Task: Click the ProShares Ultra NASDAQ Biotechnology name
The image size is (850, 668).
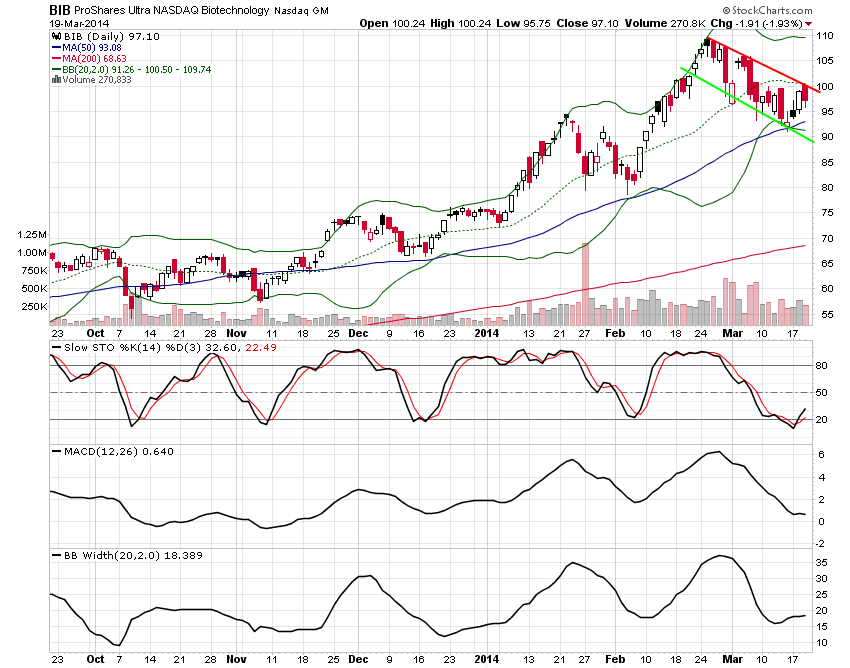Action: point(171,10)
